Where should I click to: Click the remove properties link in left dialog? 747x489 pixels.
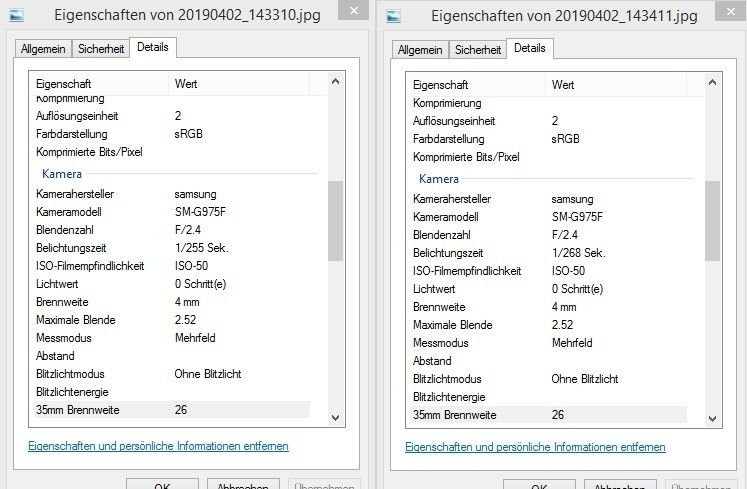click(158, 446)
